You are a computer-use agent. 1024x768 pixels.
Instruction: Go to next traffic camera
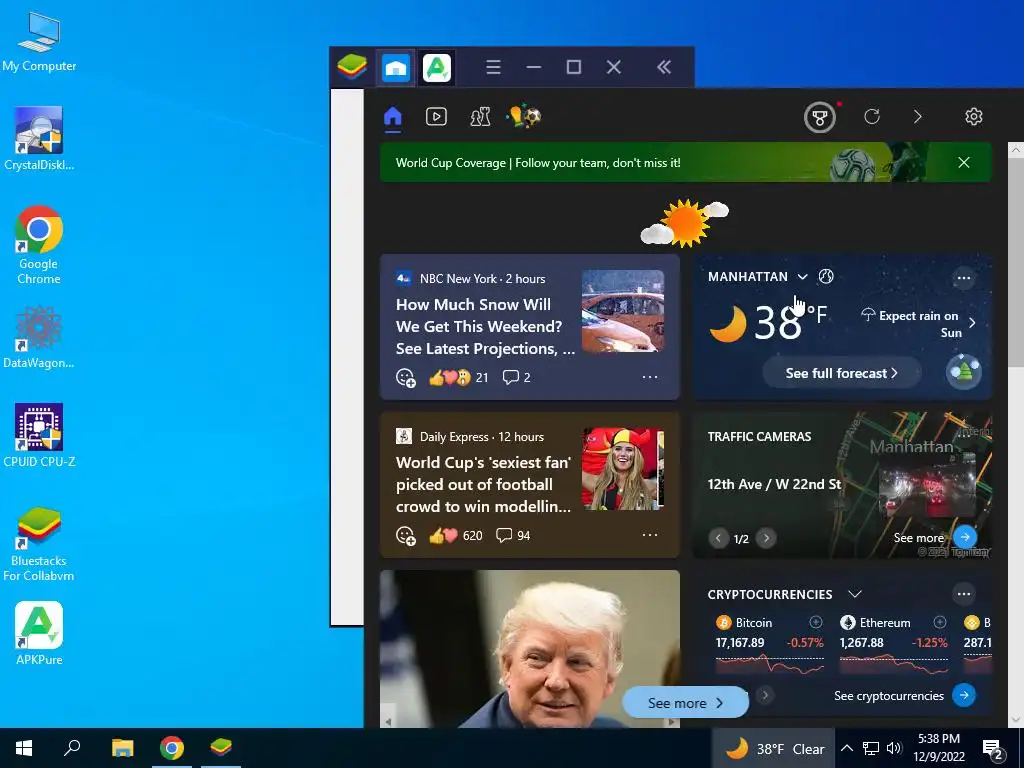pos(766,538)
